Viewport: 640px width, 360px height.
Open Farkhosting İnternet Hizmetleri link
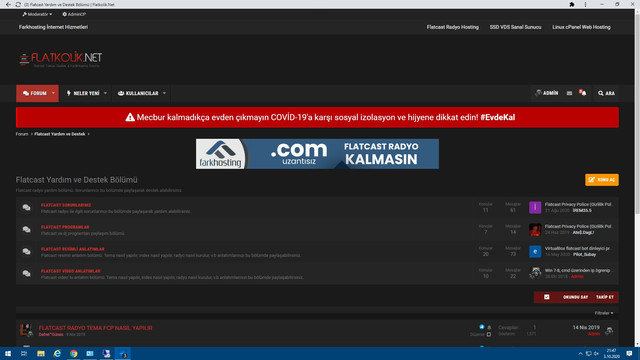(53, 27)
